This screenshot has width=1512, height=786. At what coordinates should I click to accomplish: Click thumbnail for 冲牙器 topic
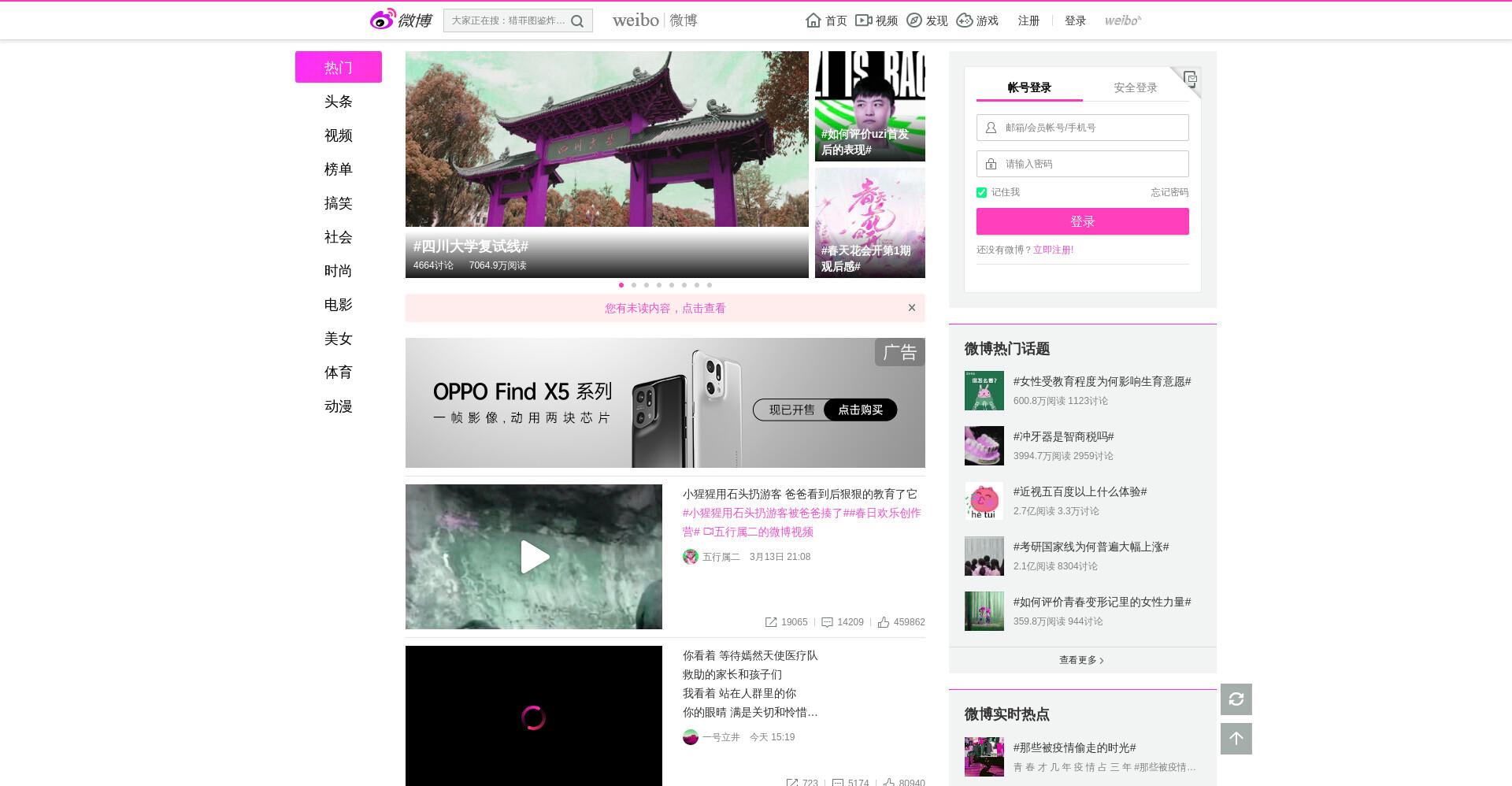click(984, 446)
